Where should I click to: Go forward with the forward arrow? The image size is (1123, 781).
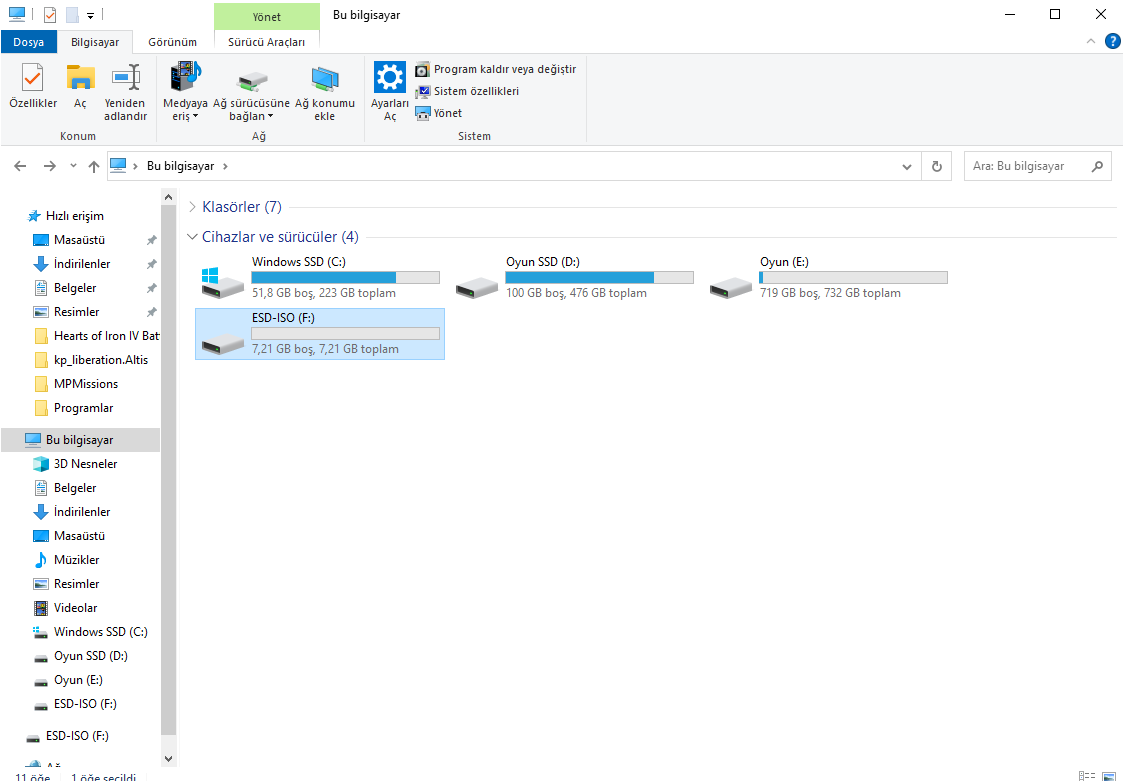[49, 166]
